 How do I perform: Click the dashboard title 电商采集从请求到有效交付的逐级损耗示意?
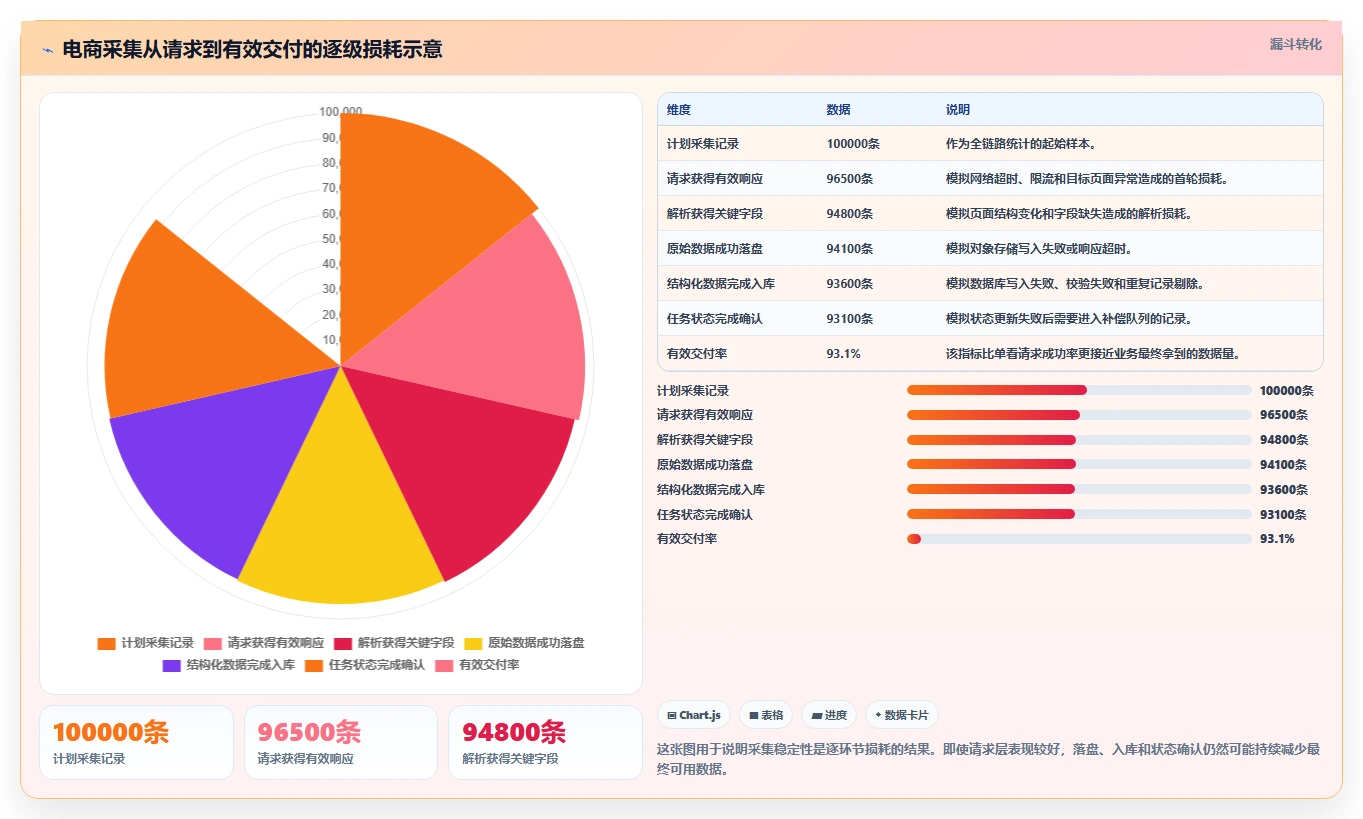point(252,49)
